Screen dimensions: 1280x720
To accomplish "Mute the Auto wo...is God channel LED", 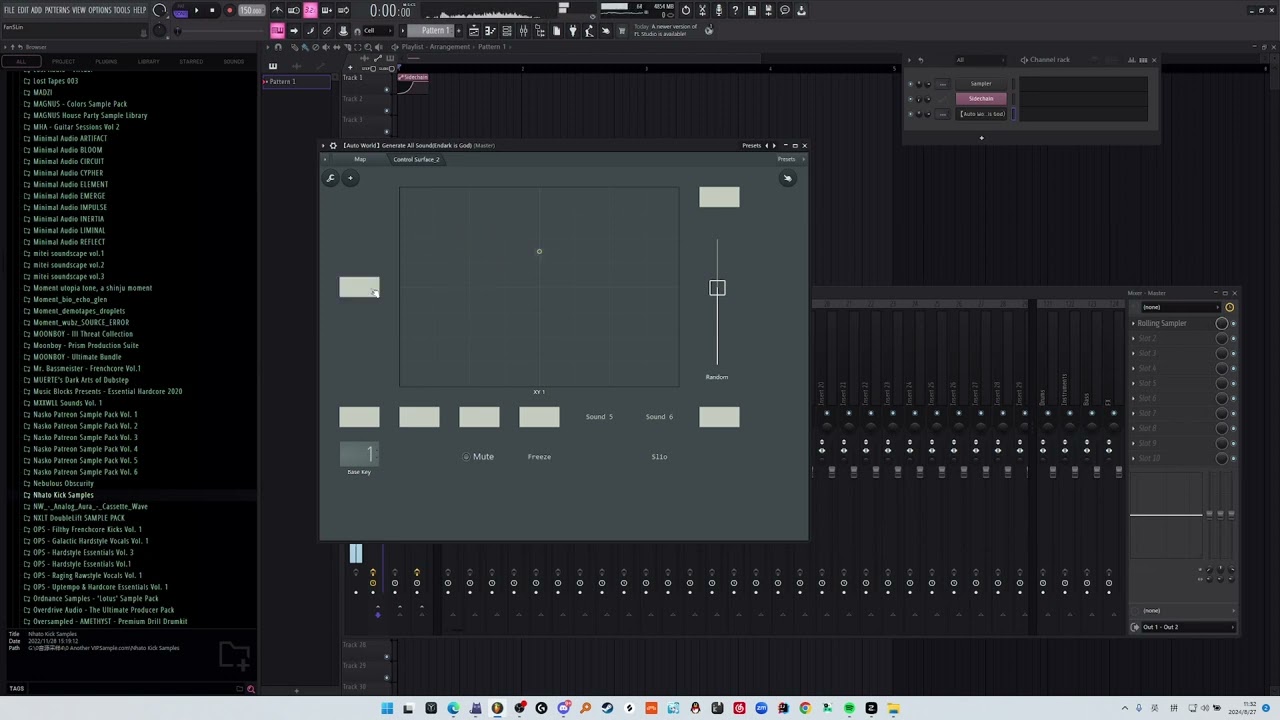I will click(910, 114).
